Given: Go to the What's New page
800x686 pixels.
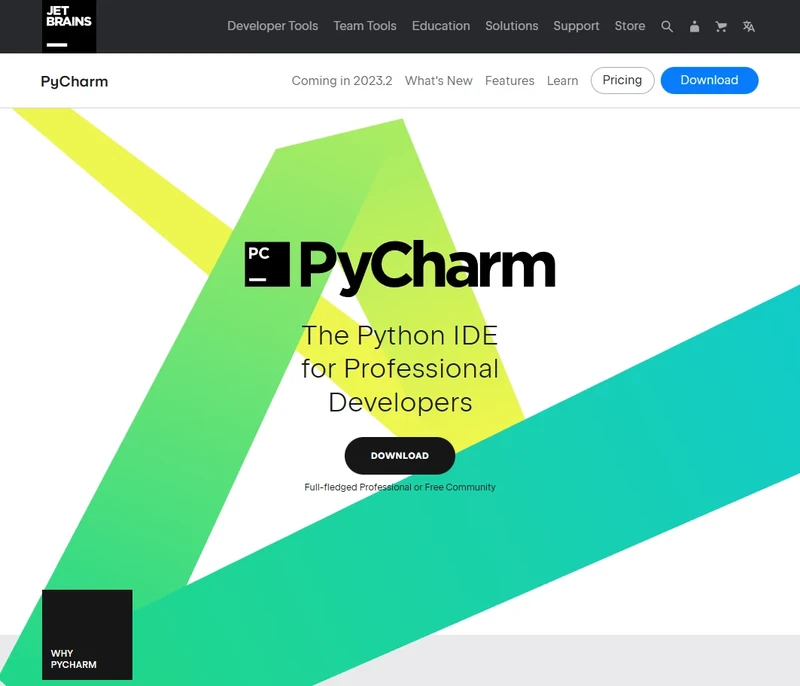Looking at the screenshot, I should coord(438,81).
